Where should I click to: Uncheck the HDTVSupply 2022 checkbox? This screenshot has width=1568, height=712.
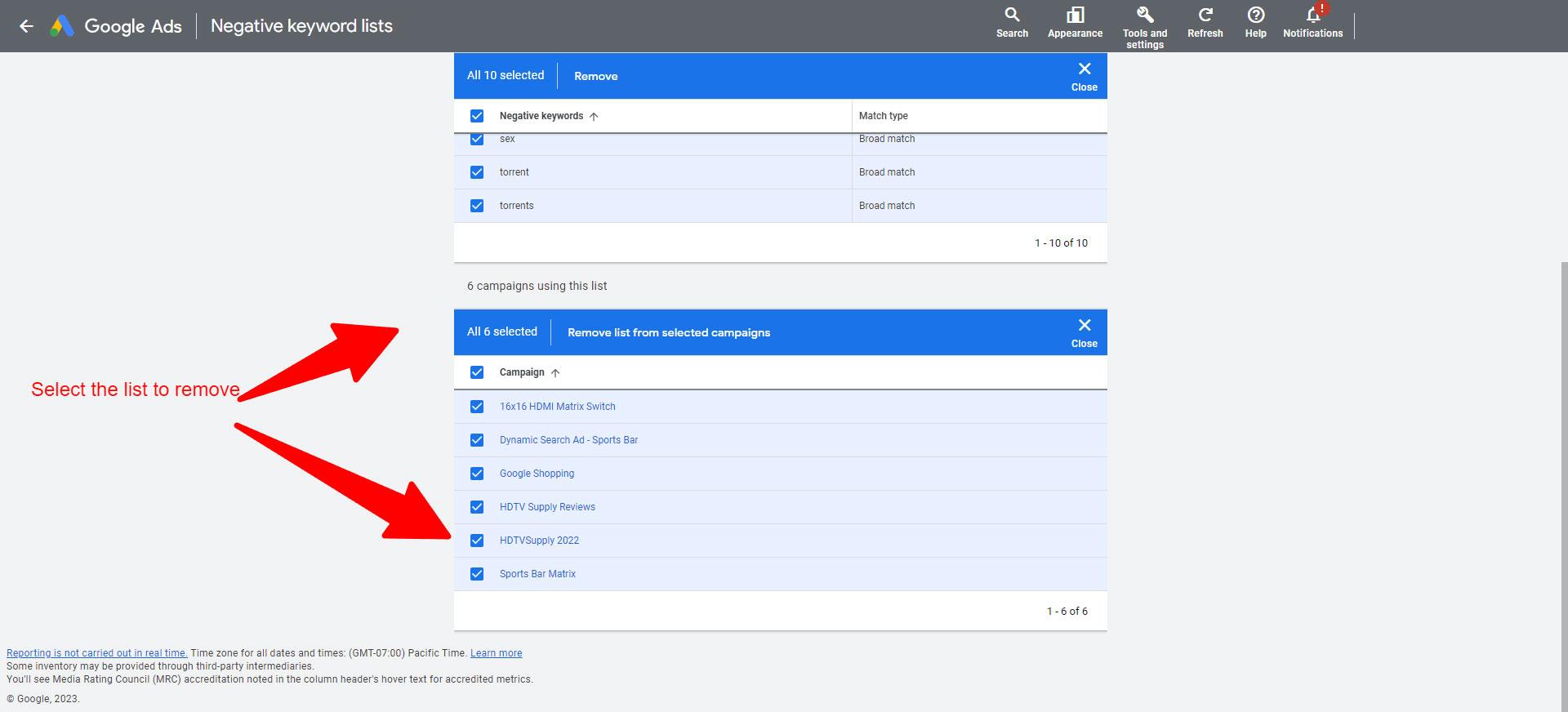[x=477, y=541]
